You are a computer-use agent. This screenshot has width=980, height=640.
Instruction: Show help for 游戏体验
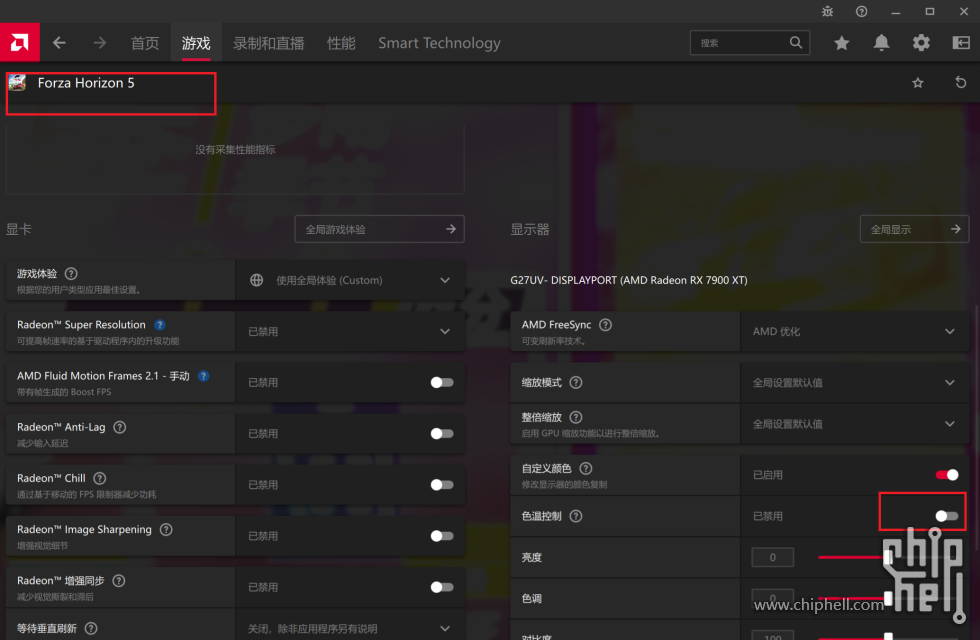coord(71,274)
